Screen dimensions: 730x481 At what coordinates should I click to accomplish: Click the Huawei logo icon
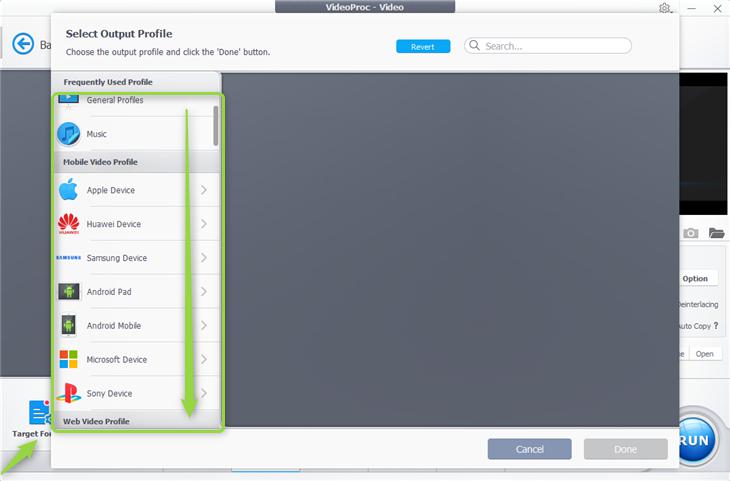pos(68,224)
